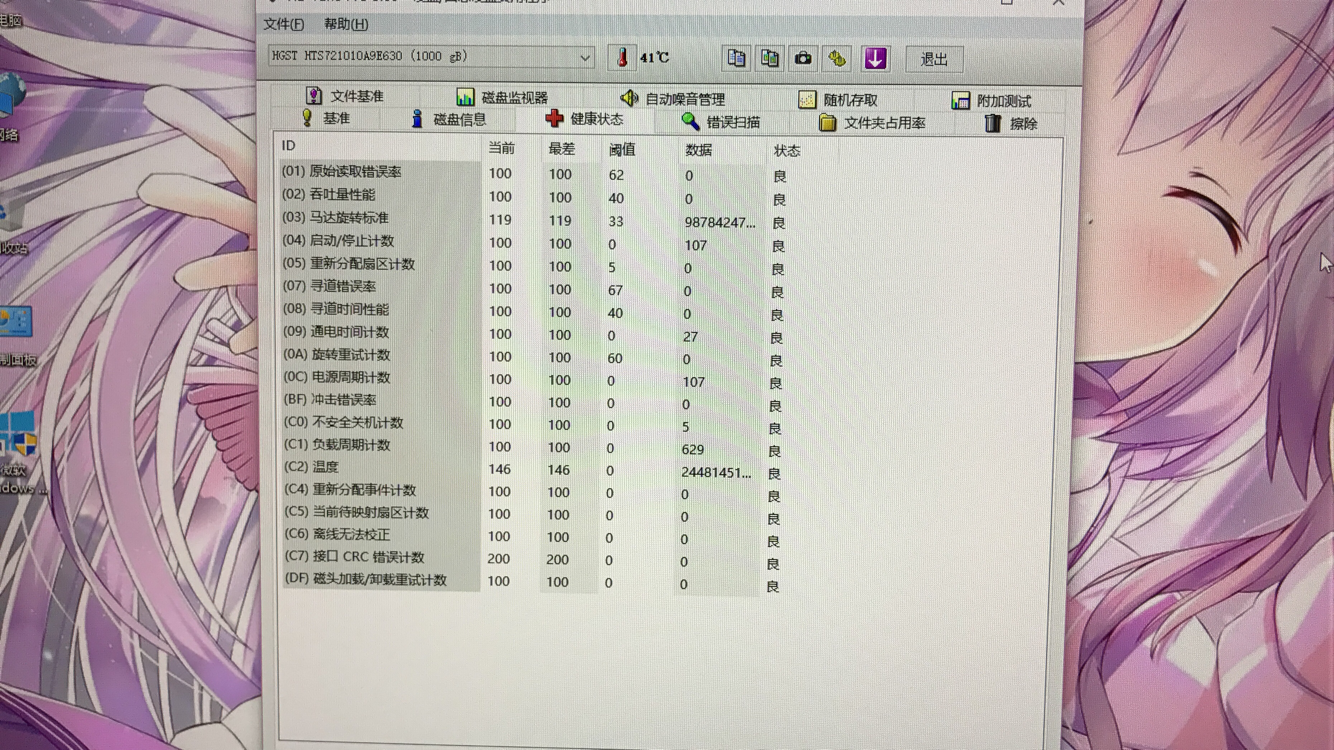Image resolution: width=1334 pixels, height=750 pixels.
Task: Select the (DF) 磁头加载/卸载重试计数 row
Action: [x=535, y=582]
